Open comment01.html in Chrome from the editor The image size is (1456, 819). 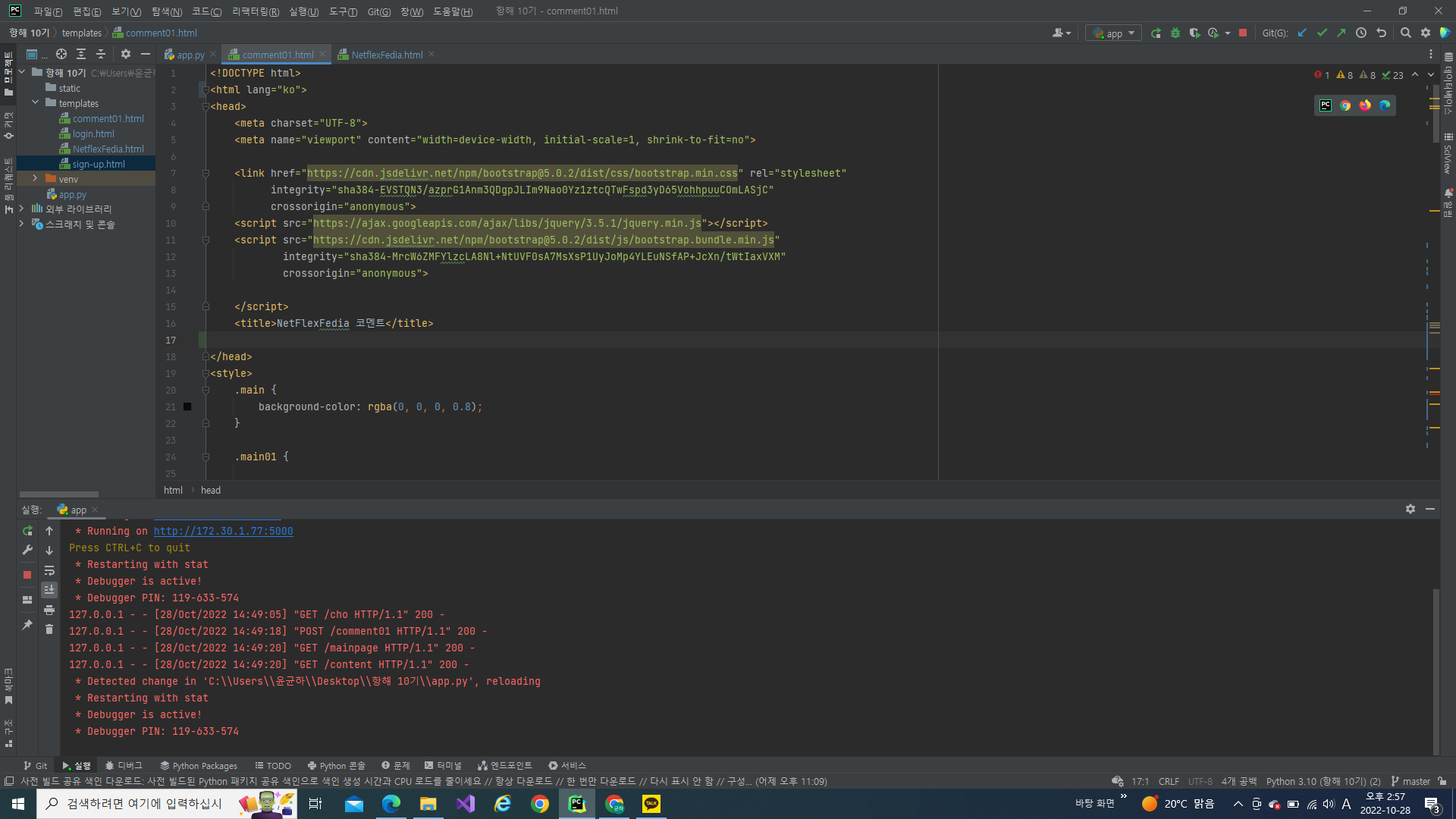(x=1345, y=105)
